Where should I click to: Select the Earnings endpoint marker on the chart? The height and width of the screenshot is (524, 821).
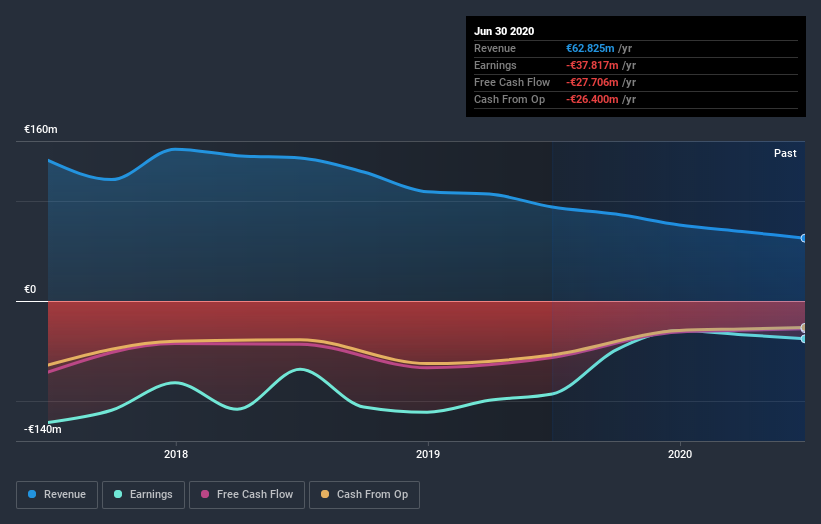[x=803, y=339]
